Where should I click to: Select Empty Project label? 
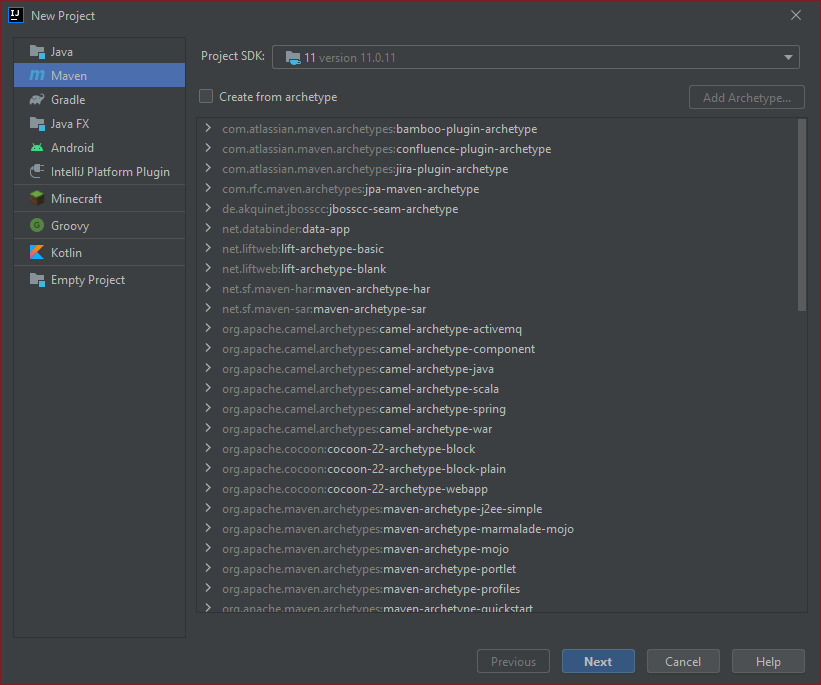pyautogui.click(x=88, y=280)
